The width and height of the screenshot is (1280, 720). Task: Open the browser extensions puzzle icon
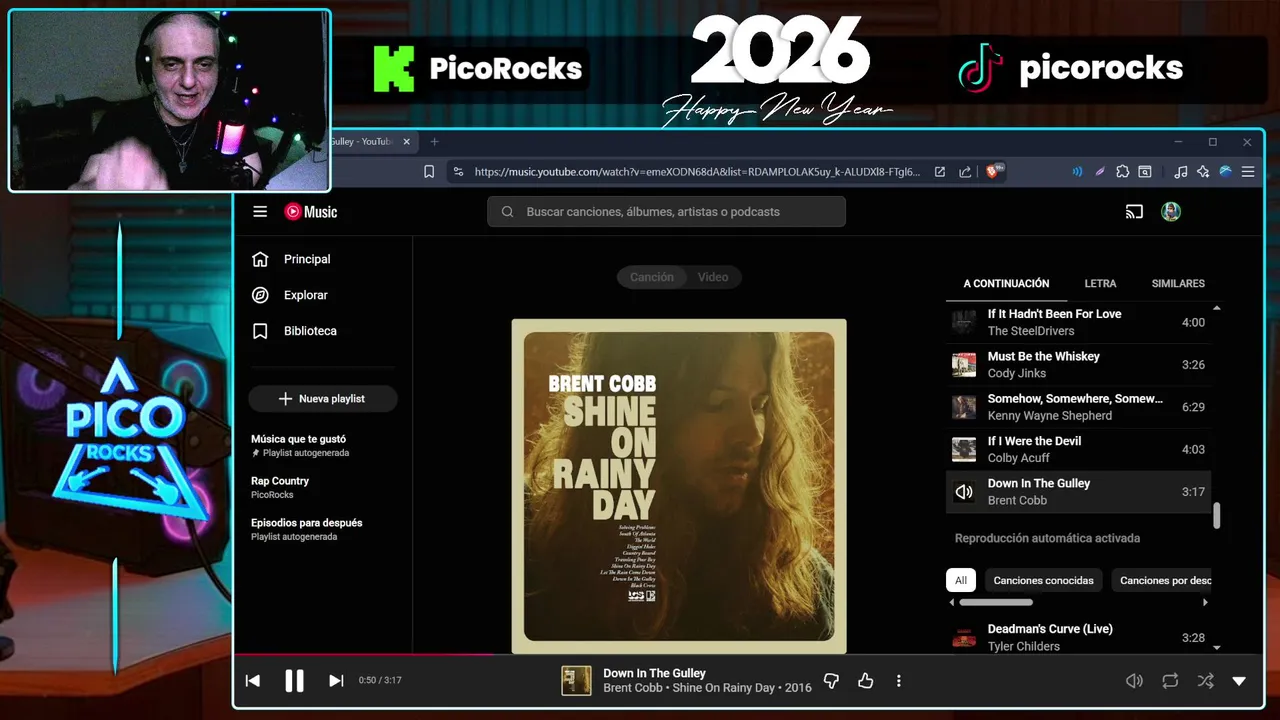[1123, 172]
